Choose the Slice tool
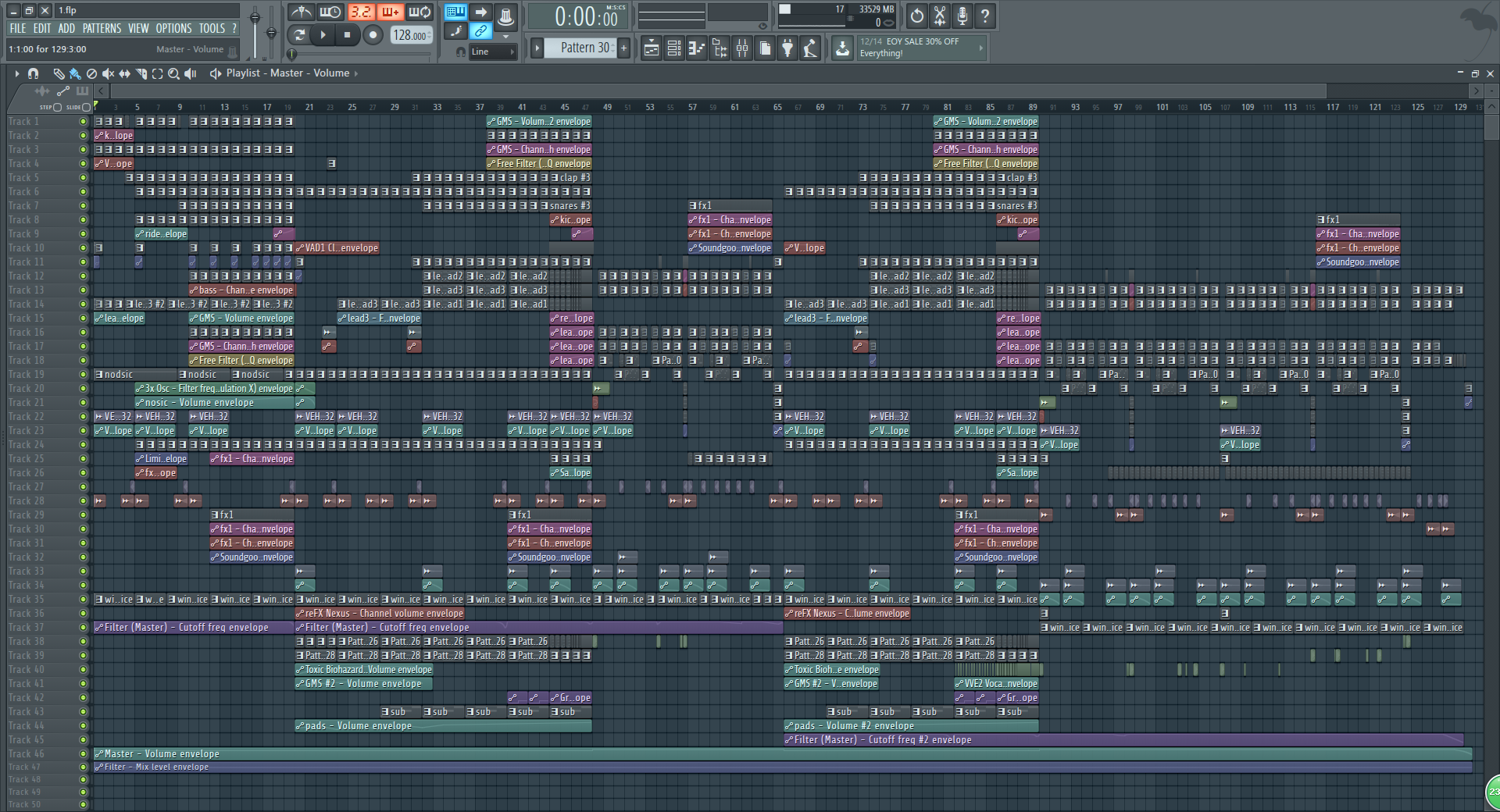 coord(141,73)
